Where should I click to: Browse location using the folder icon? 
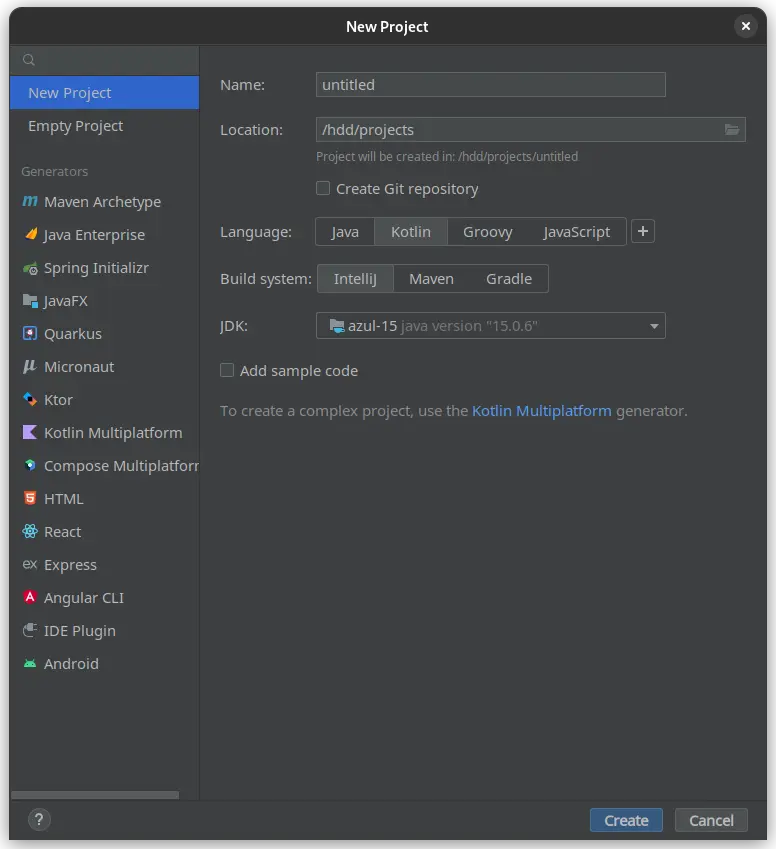(x=732, y=130)
